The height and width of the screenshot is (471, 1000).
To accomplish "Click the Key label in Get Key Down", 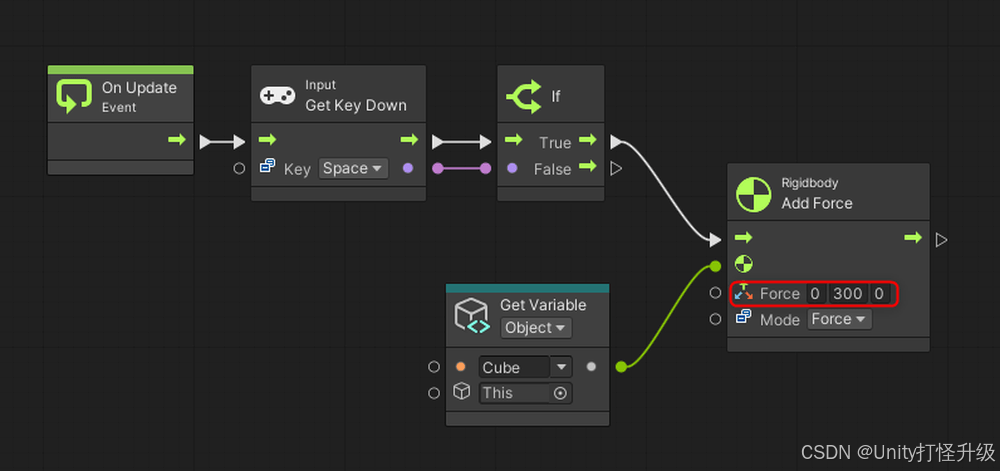I will (x=297, y=170).
